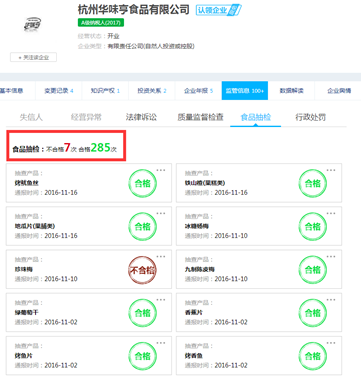Open the 变更记录 4 tab
Image resolution: width=361 pixels, height=381 pixels.
[59, 91]
